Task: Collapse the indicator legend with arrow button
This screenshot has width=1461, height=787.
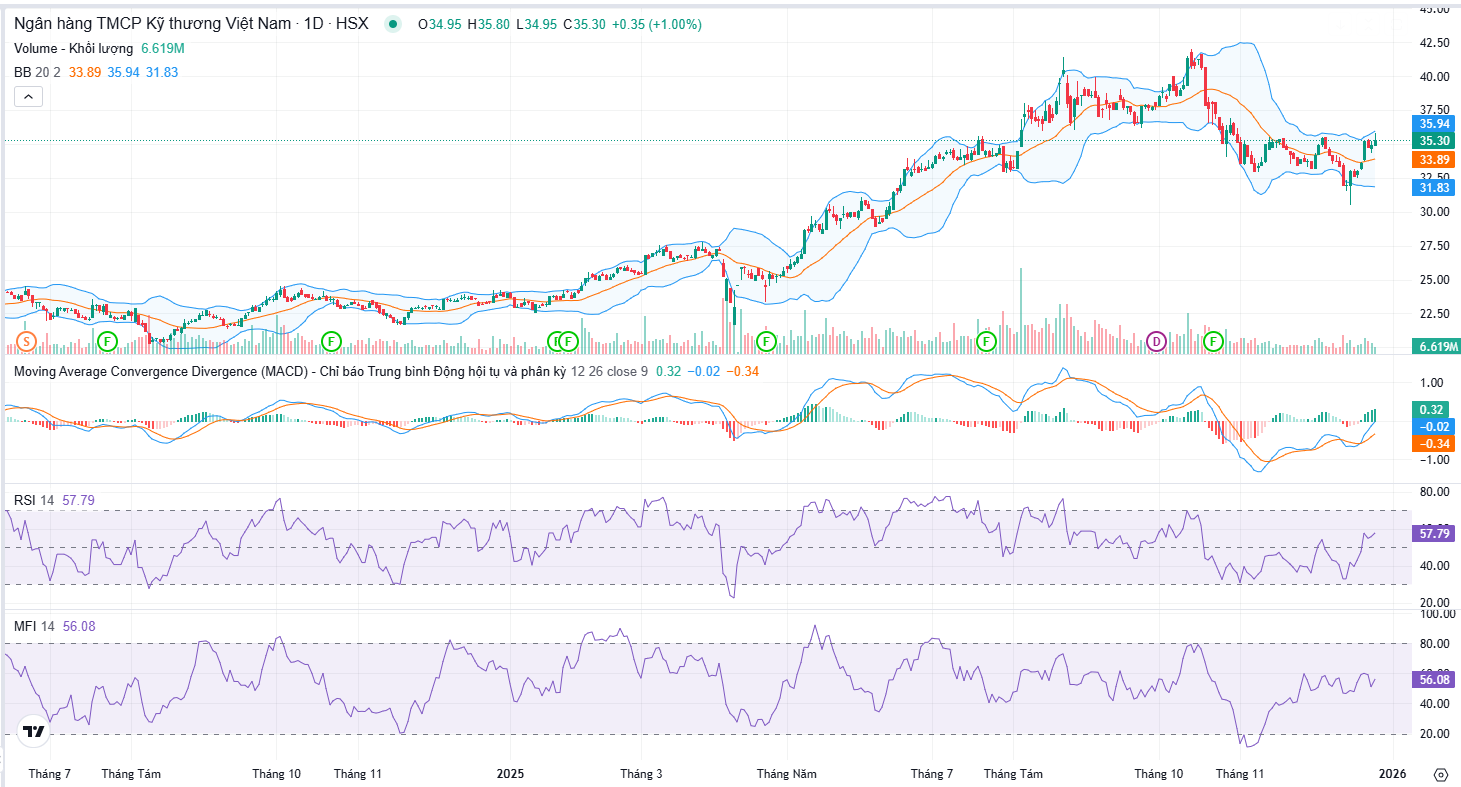Action: [28, 96]
